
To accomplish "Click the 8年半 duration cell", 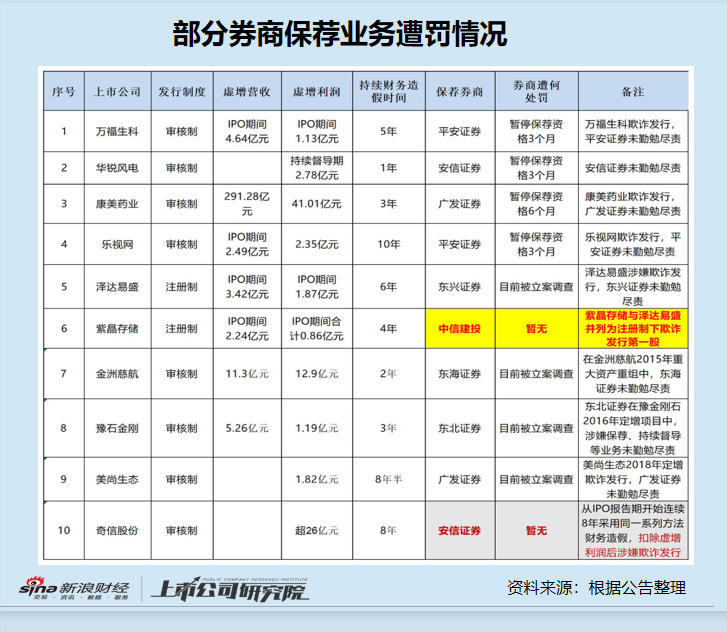I will coord(389,479).
